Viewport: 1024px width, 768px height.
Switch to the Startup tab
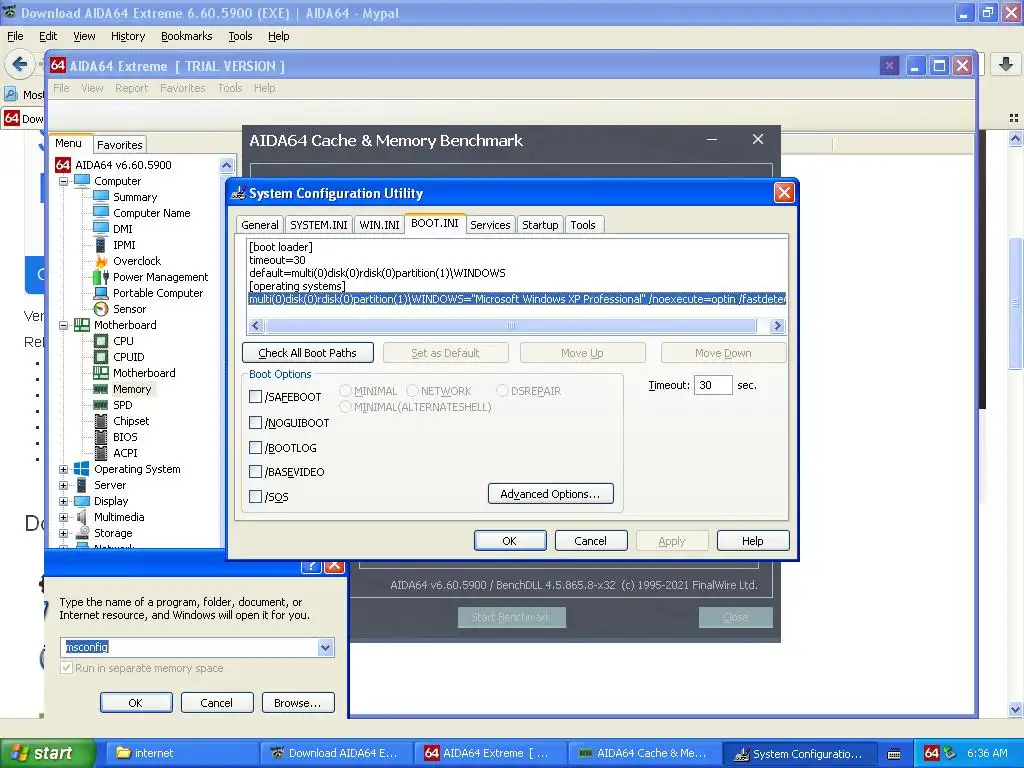(540, 225)
